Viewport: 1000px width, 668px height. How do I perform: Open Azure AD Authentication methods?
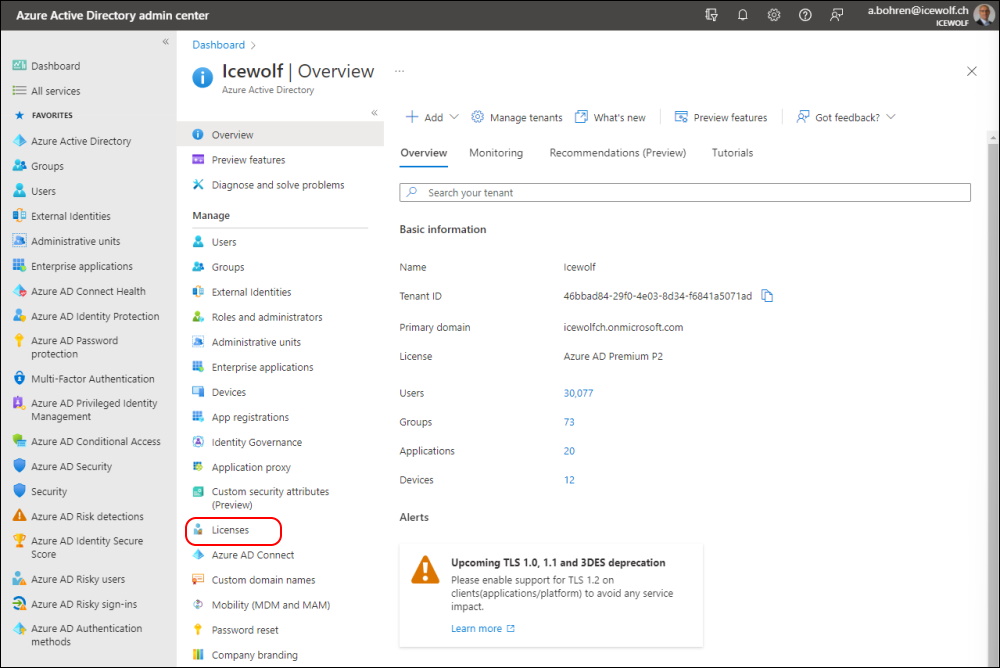click(88, 635)
